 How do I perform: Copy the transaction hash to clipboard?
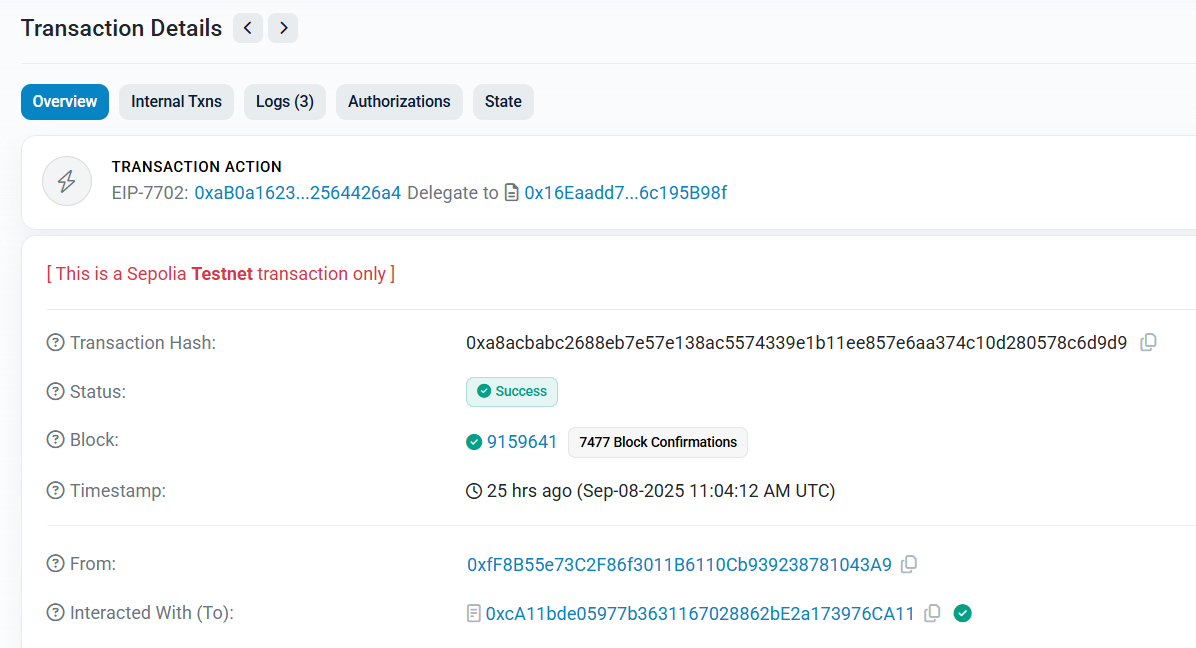[1149, 343]
